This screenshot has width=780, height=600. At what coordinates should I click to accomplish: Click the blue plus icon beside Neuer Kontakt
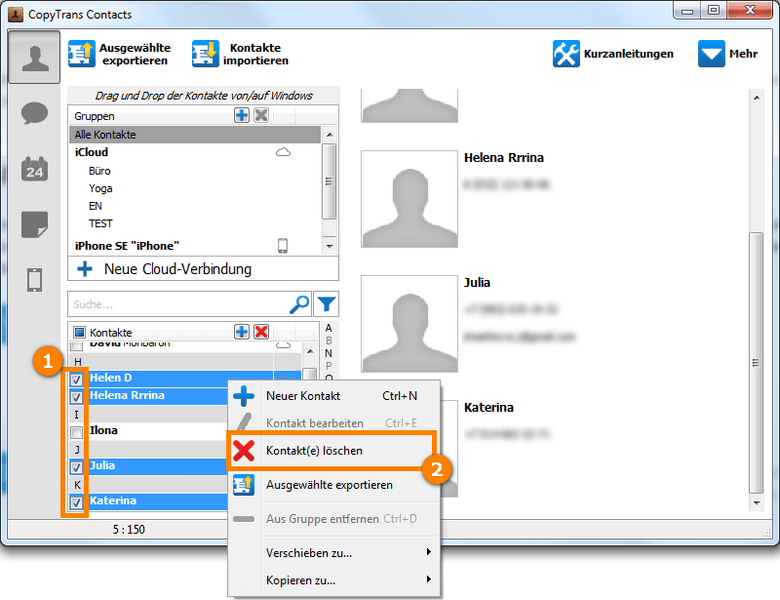pyautogui.click(x=244, y=396)
